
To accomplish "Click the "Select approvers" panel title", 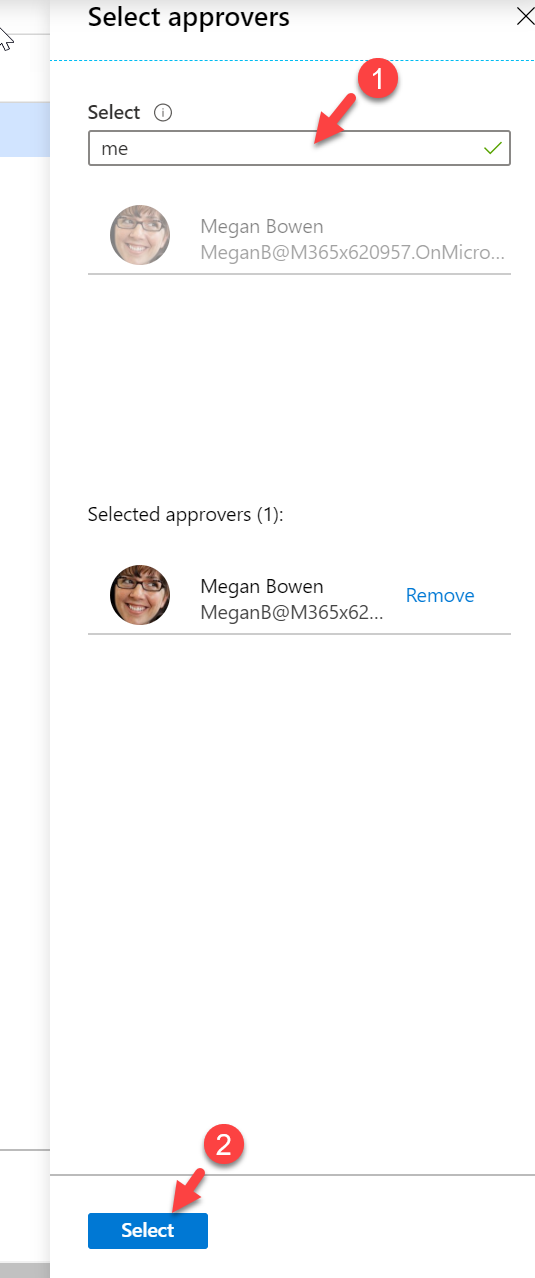I will coord(189,17).
